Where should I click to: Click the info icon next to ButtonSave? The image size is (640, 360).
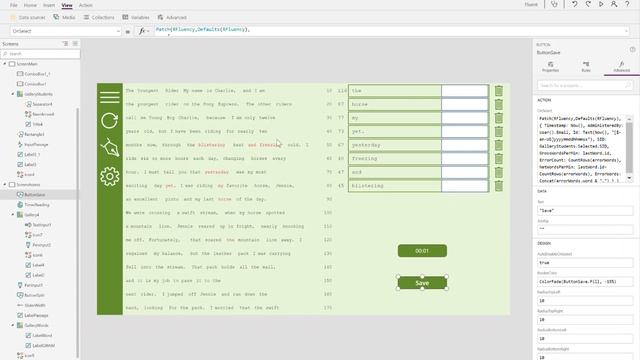click(632, 49)
